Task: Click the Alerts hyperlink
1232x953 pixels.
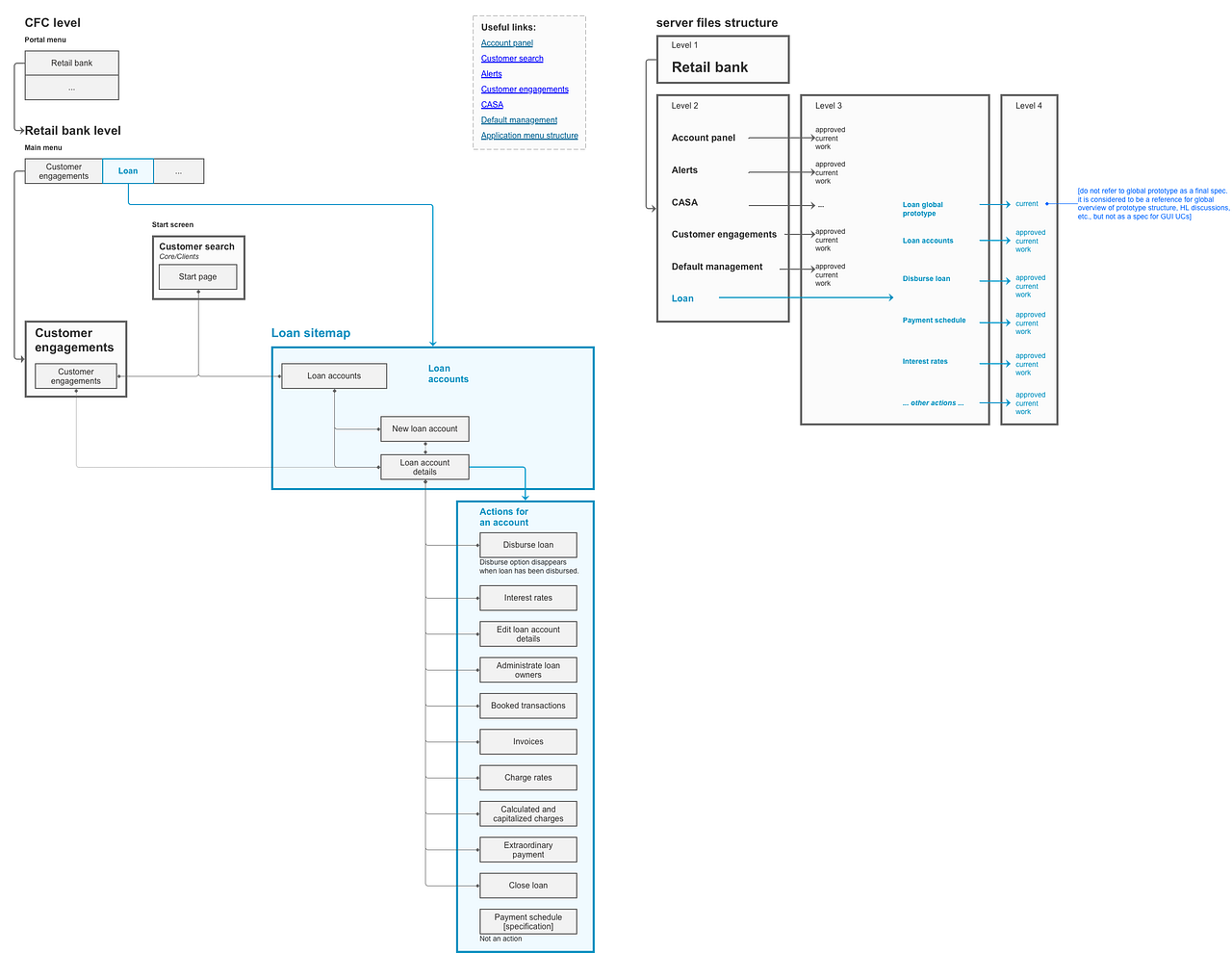Action: pos(491,73)
